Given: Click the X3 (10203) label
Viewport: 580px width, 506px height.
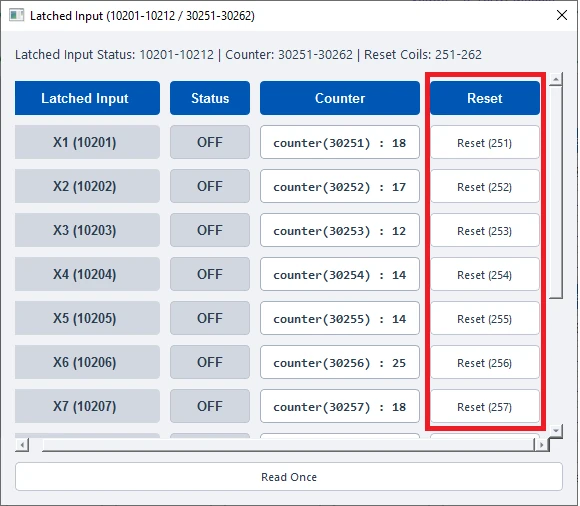Looking at the screenshot, I should click(x=87, y=230).
